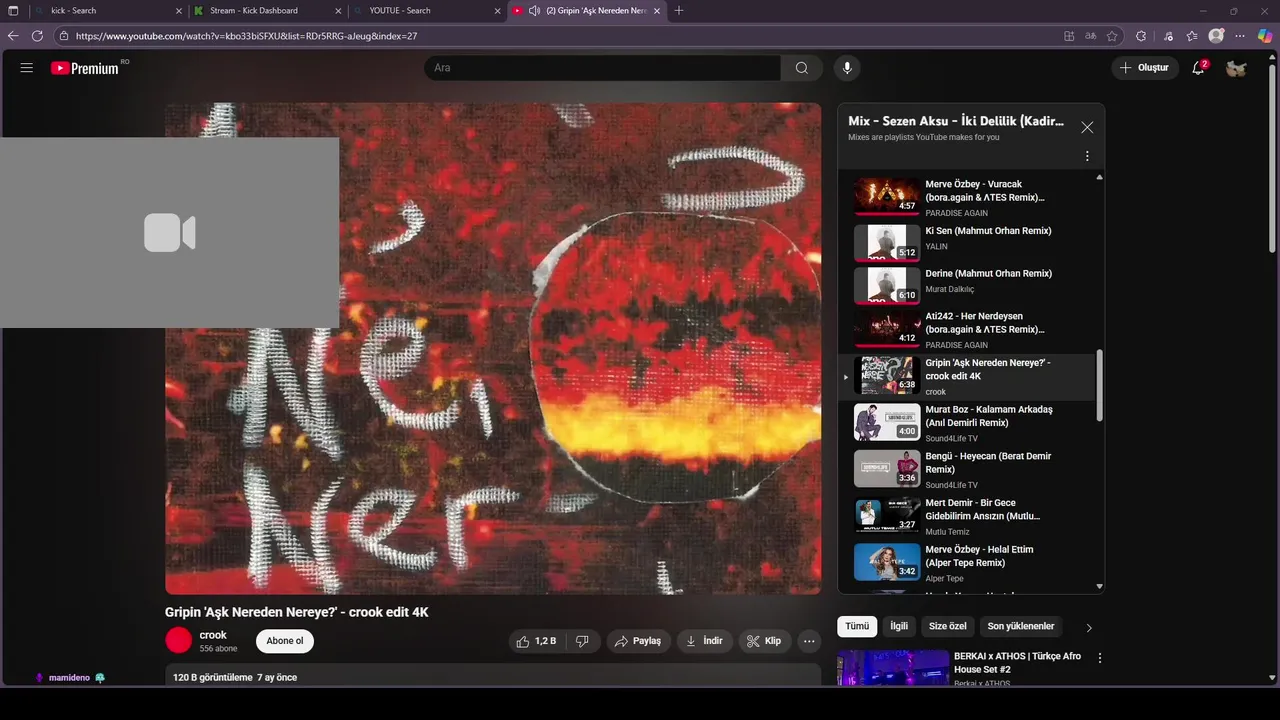Open browser settings and more menu

click(1241, 36)
